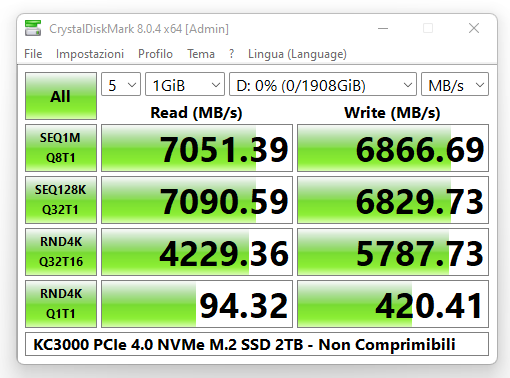Select the 5787.73 RND4K Q32T16 write result
510x378 pixels.
click(x=393, y=252)
